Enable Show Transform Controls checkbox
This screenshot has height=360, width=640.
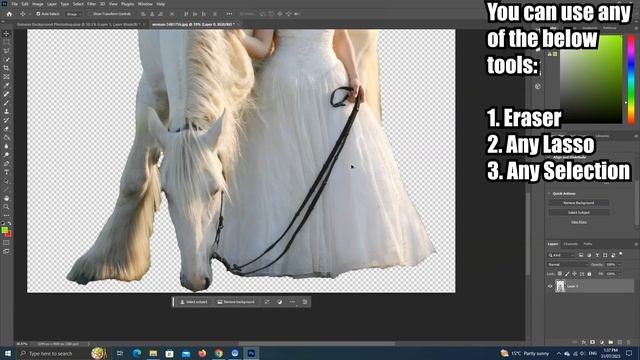[x=91, y=14]
